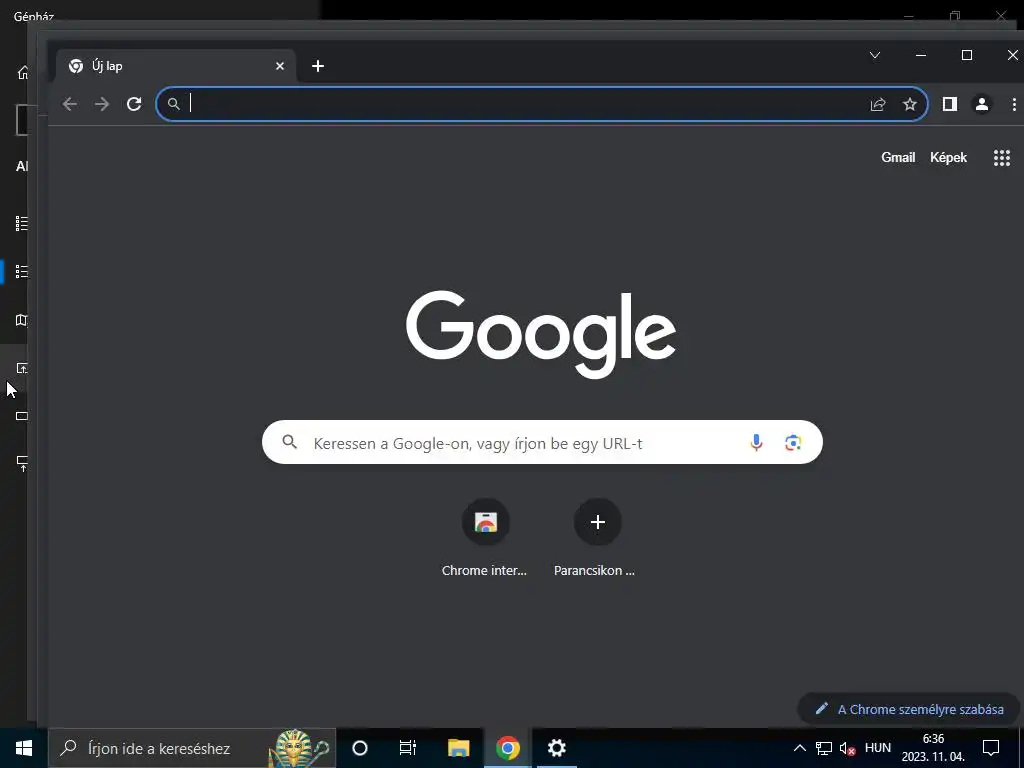Open the notification center icon

click(991, 748)
